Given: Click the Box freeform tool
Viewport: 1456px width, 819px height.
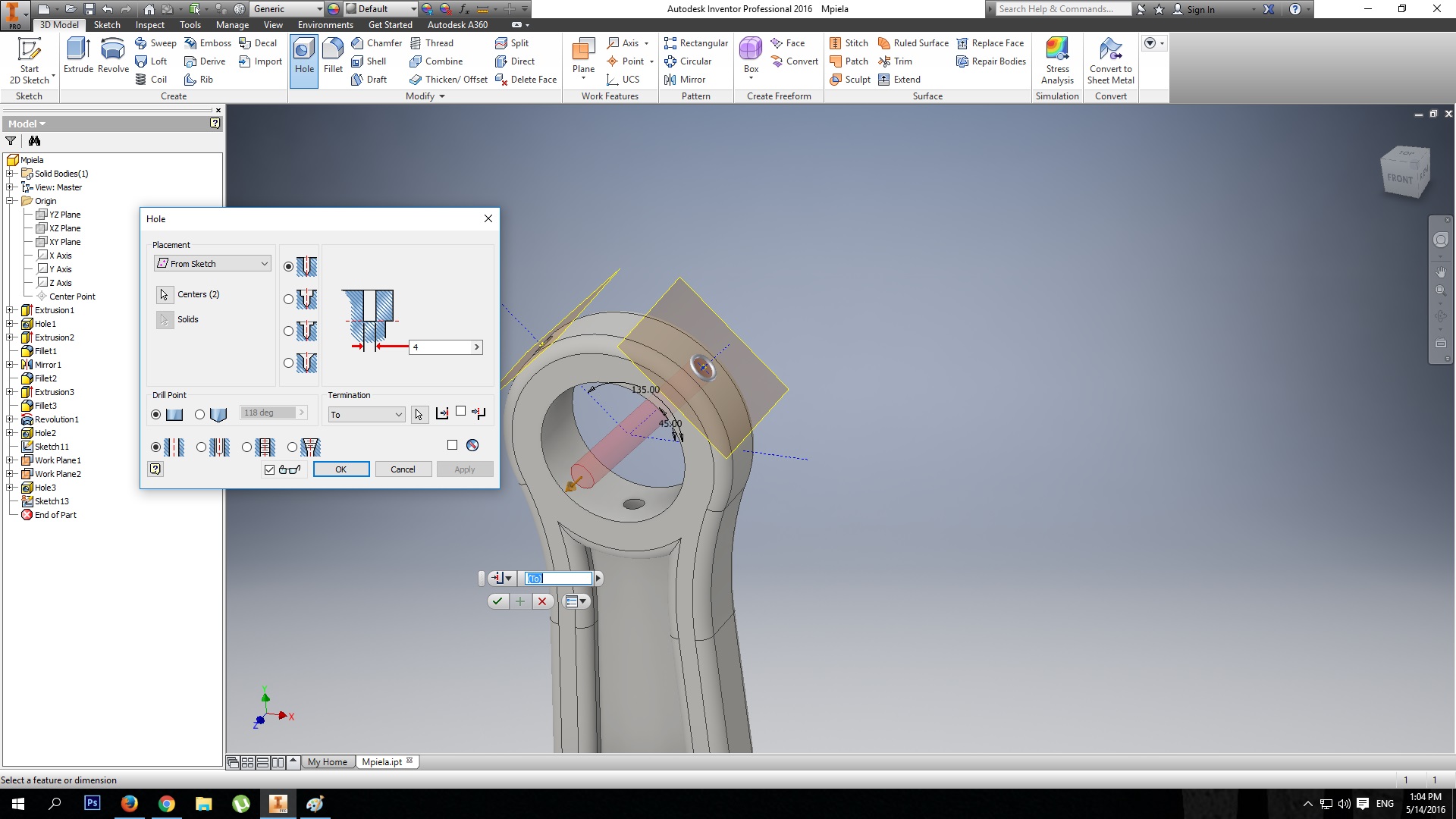Looking at the screenshot, I should tap(751, 50).
